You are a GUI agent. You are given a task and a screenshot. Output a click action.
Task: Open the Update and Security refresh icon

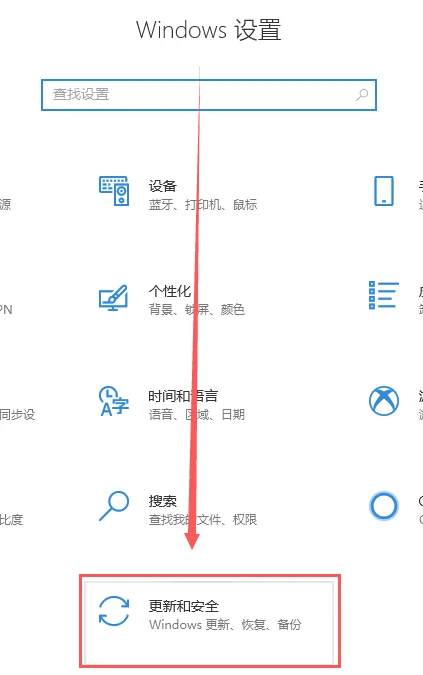pyautogui.click(x=114, y=611)
